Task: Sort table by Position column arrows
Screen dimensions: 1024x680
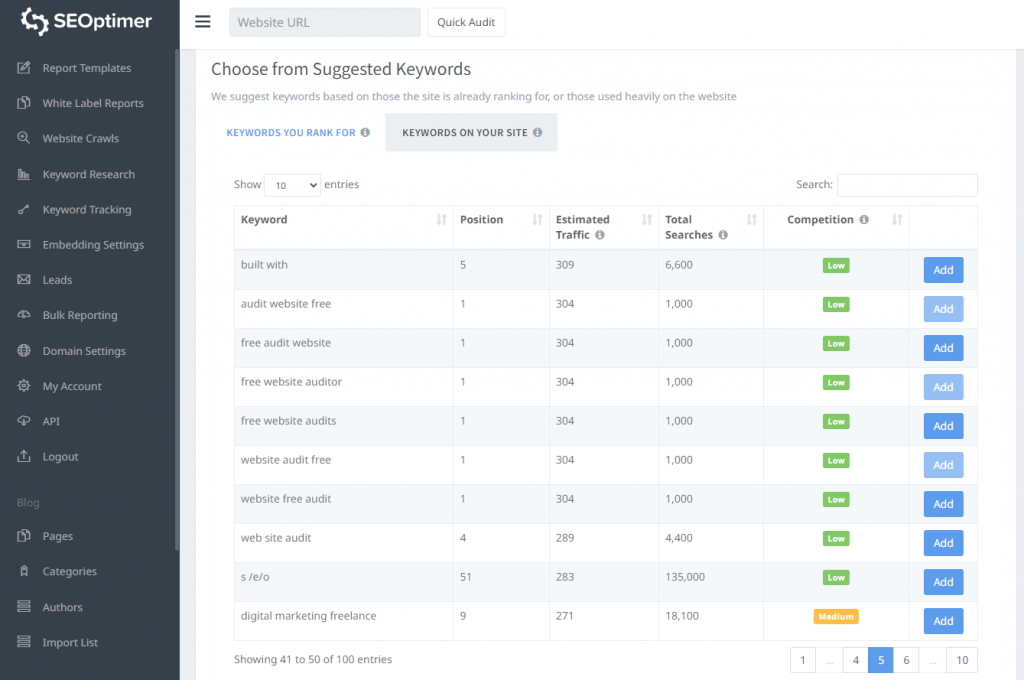Action: [537, 220]
